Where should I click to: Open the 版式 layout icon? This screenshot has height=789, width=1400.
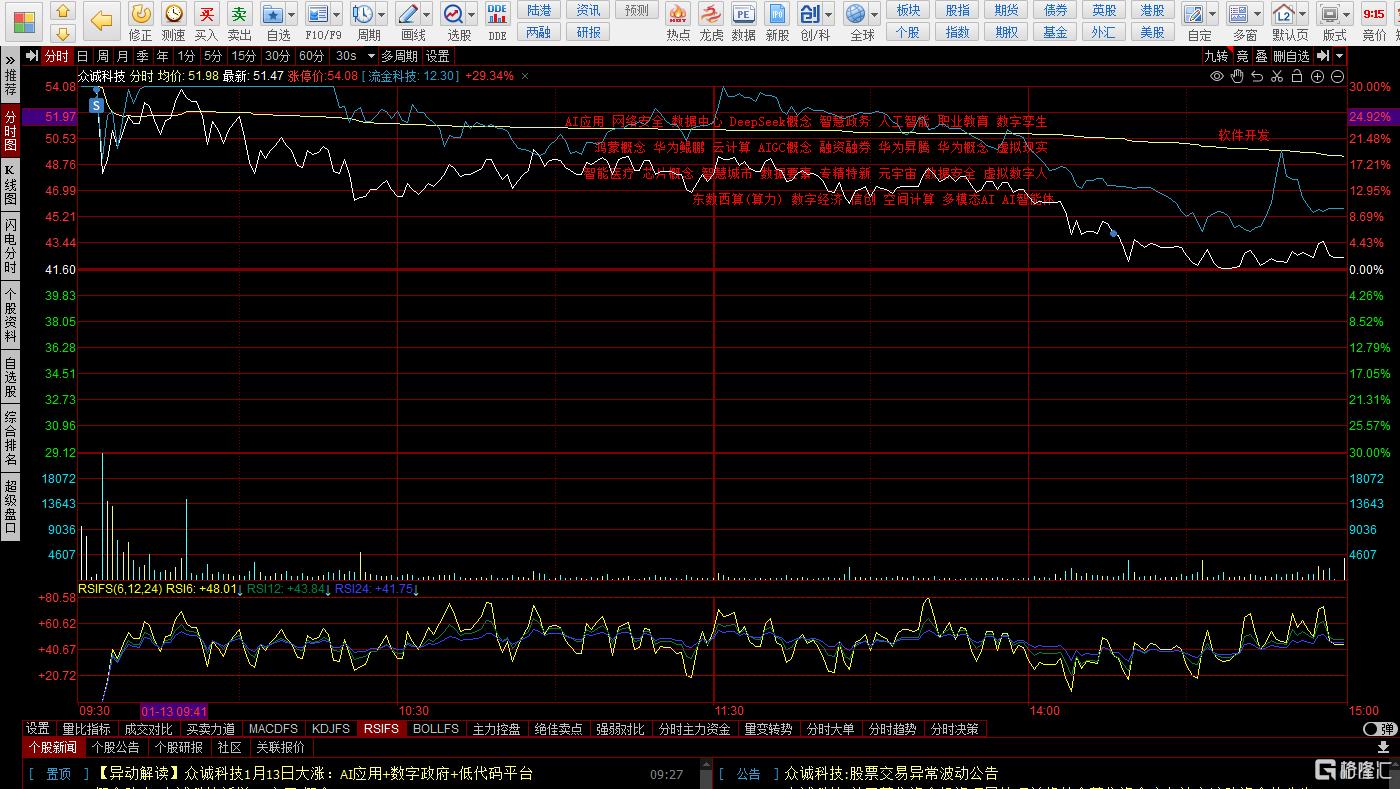[1329, 14]
